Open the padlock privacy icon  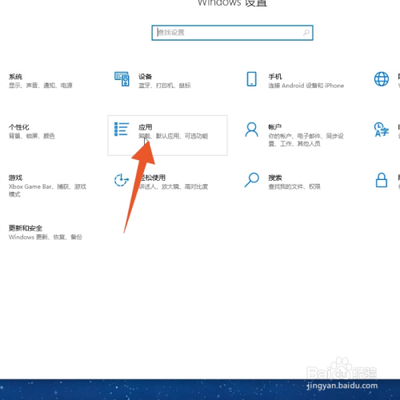(381, 180)
